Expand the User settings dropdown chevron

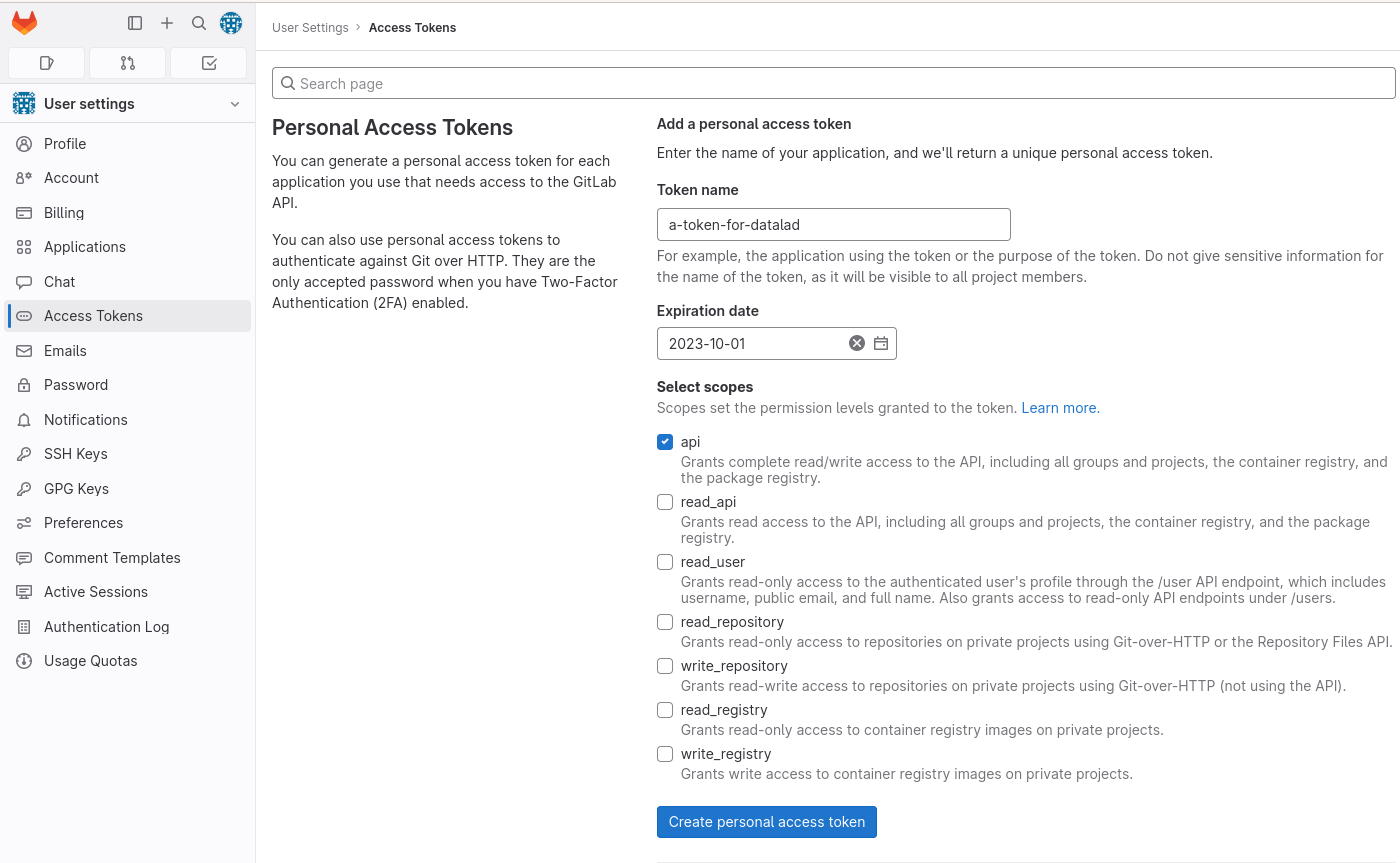point(235,104)
